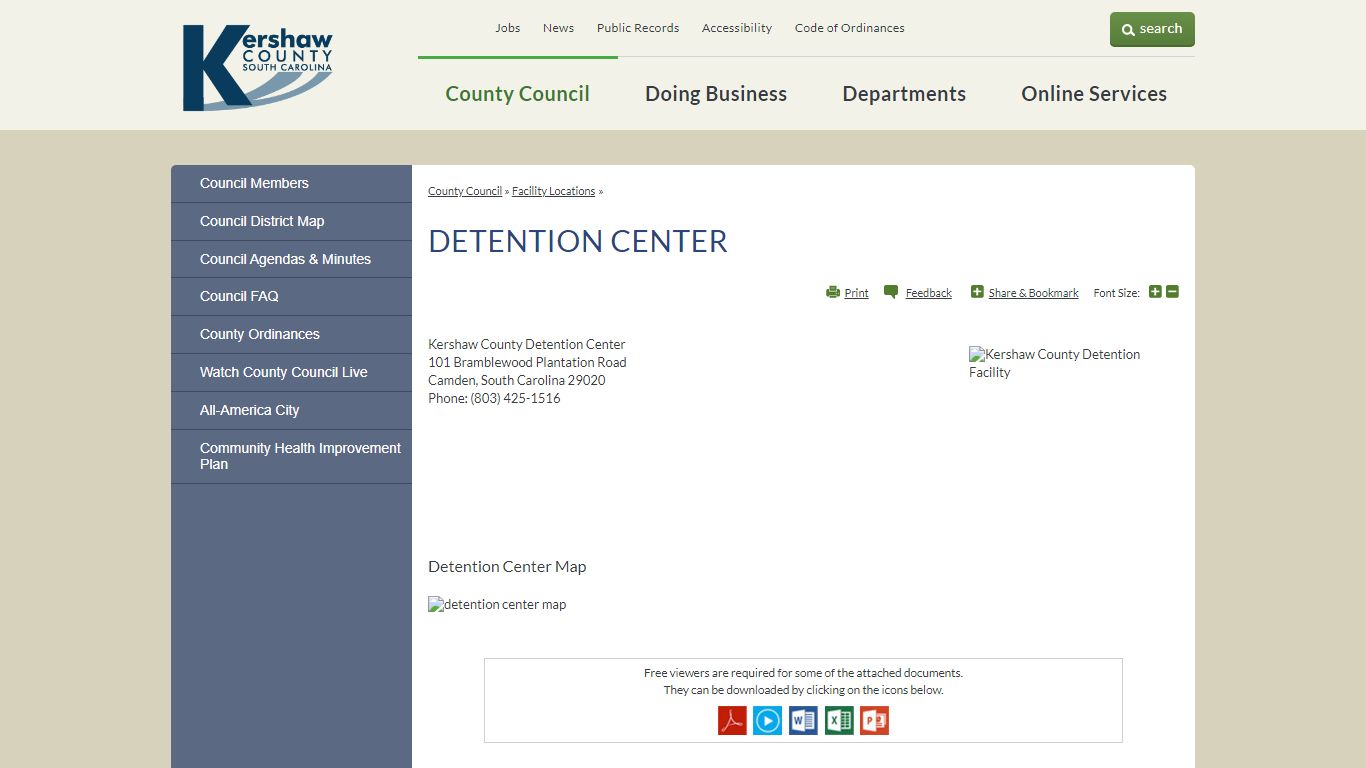Open All-America City sidebar item
This screenshot has height=768, width=1366.
tap(291, 410)
